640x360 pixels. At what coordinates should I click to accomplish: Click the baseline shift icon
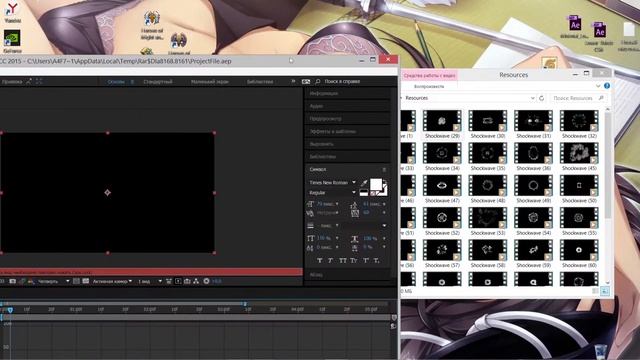[x=310, y=247]
